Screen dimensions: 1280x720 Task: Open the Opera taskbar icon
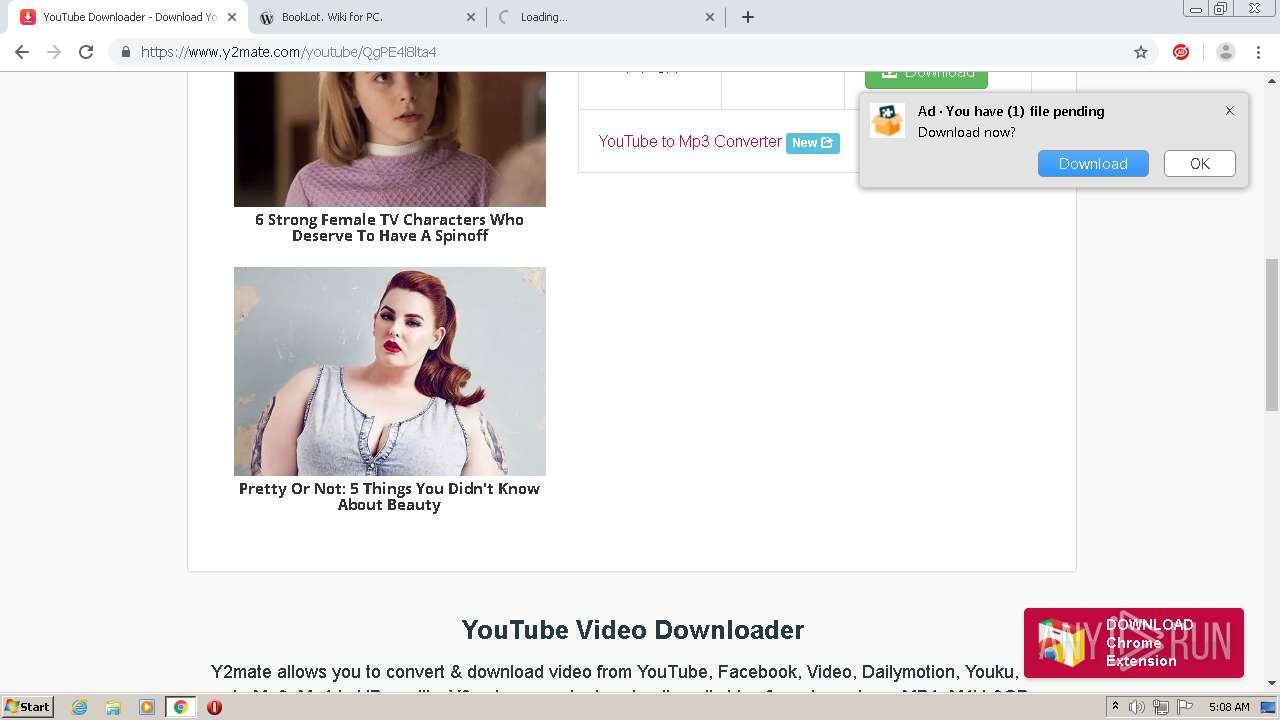[213, 707]
